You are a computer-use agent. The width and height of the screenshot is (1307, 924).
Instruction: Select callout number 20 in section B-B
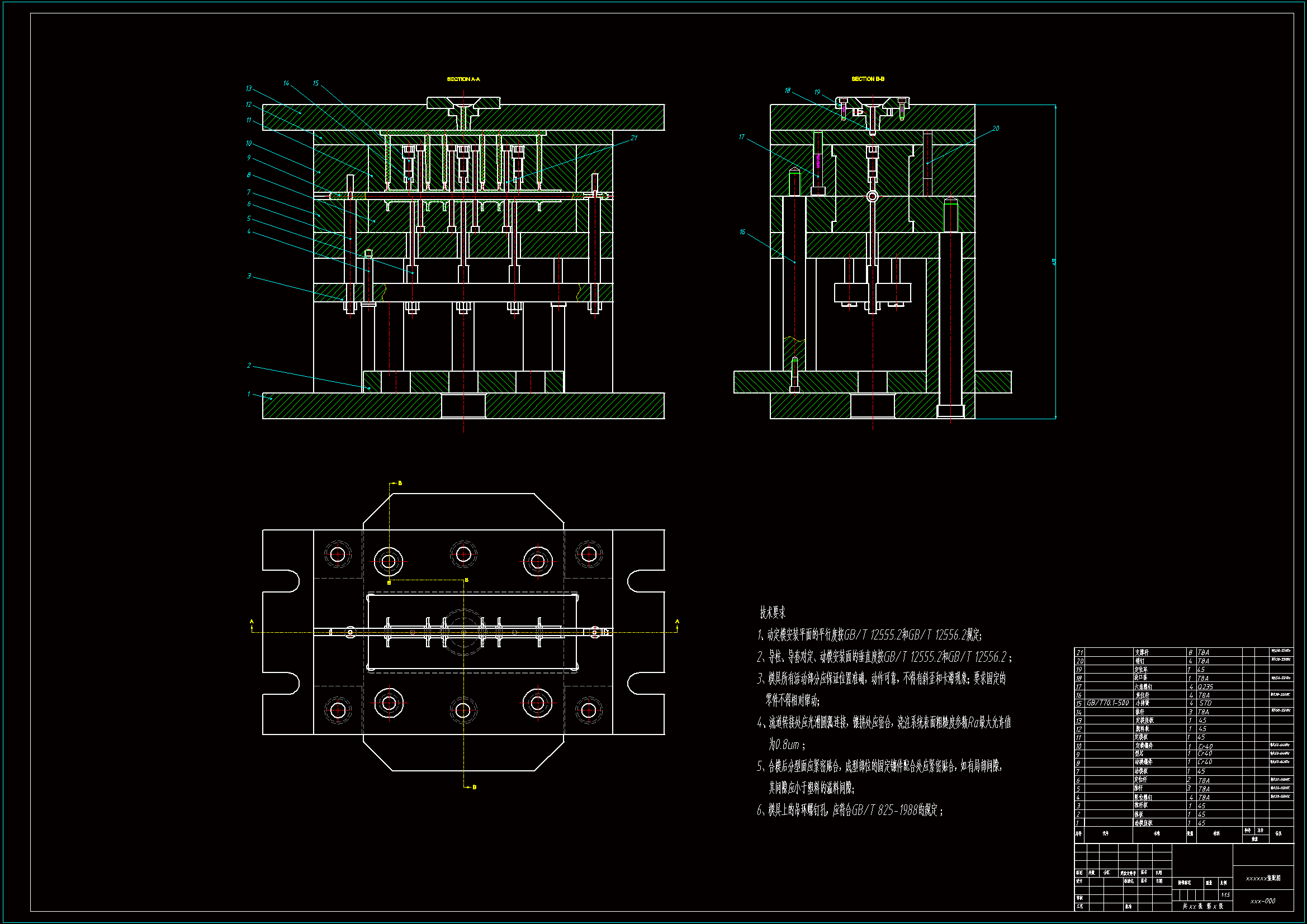(996, 129)
